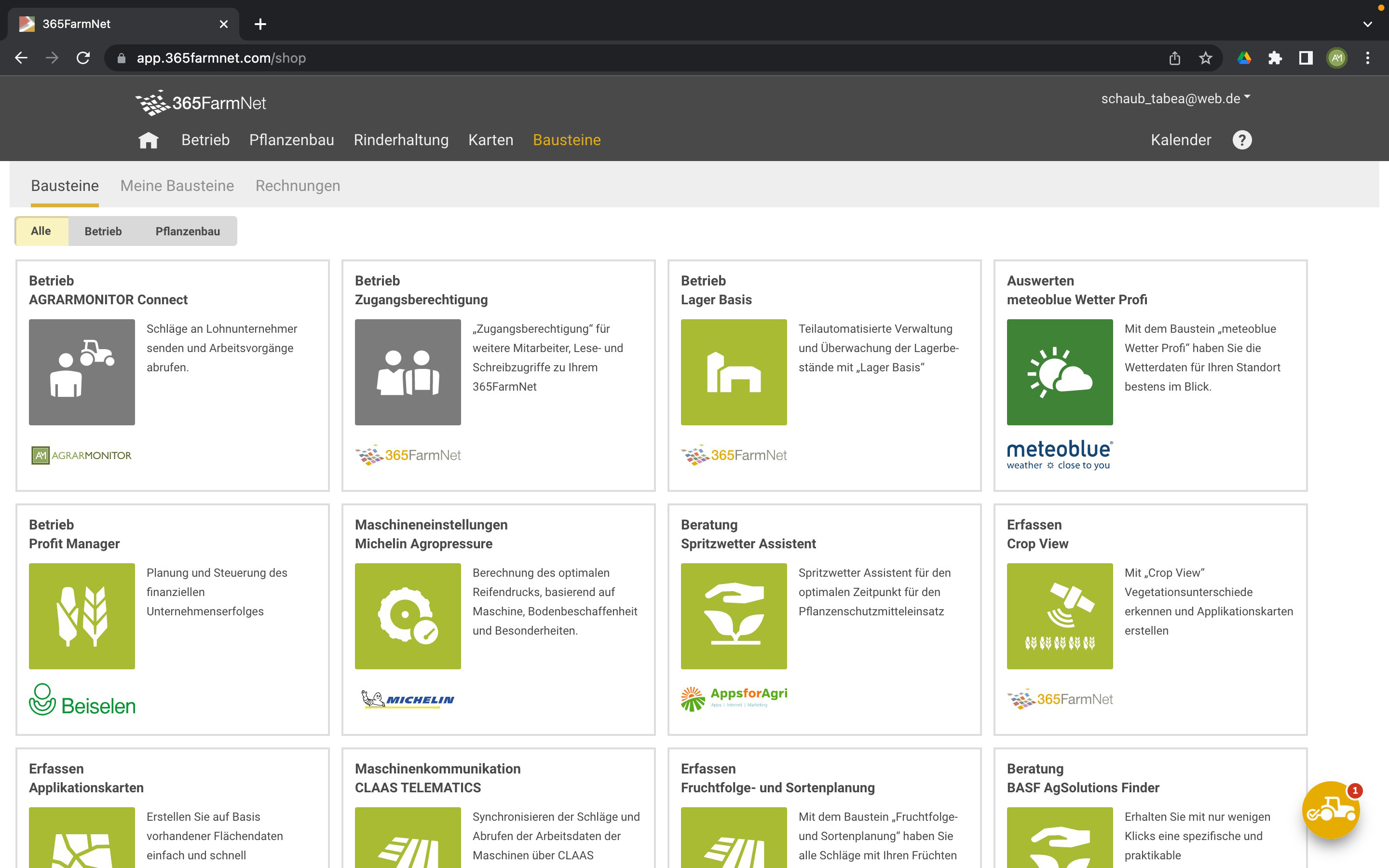
Task: Go back to previous page
Action: click(21, 58)
